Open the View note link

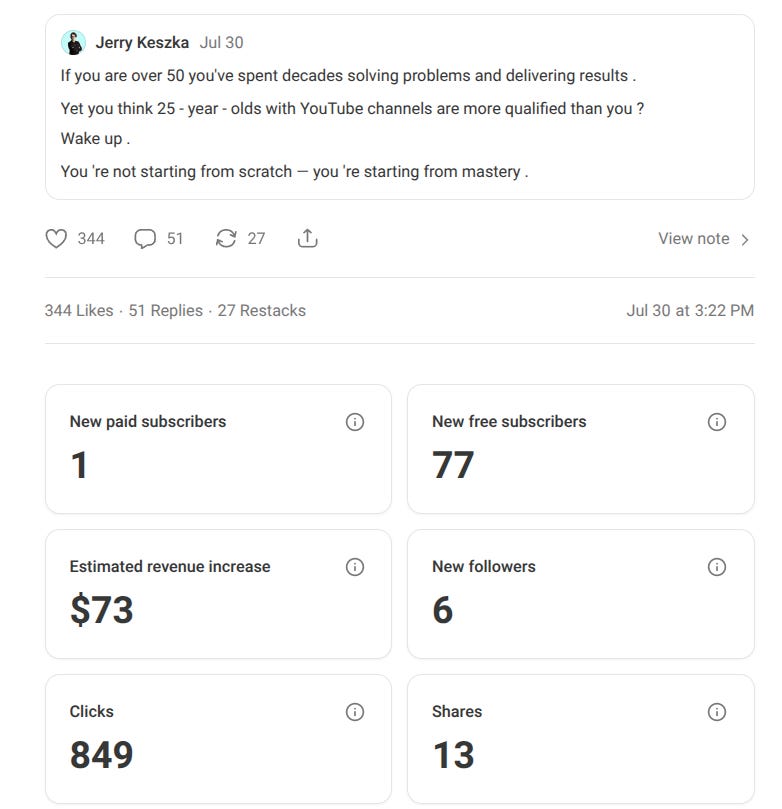(693, 239)
